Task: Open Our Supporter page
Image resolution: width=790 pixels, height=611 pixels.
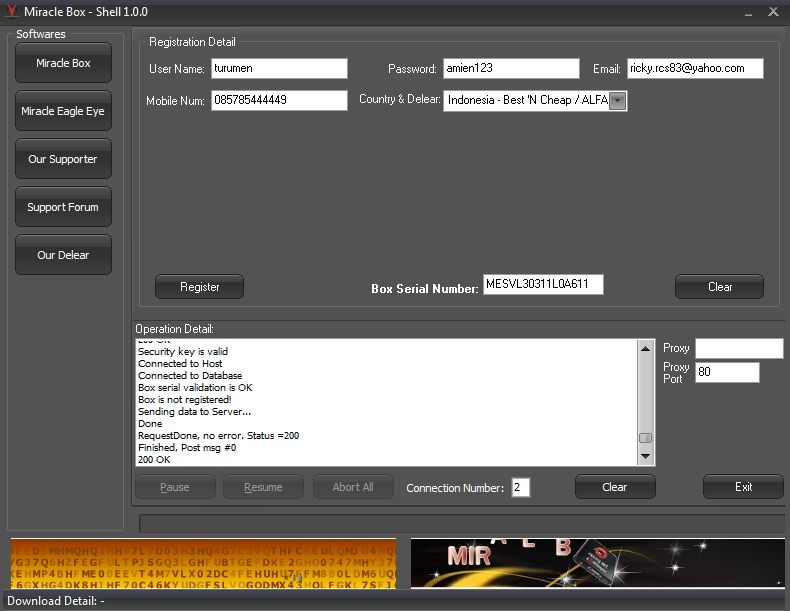Action: pyautogui.click(x=63, y=159)
